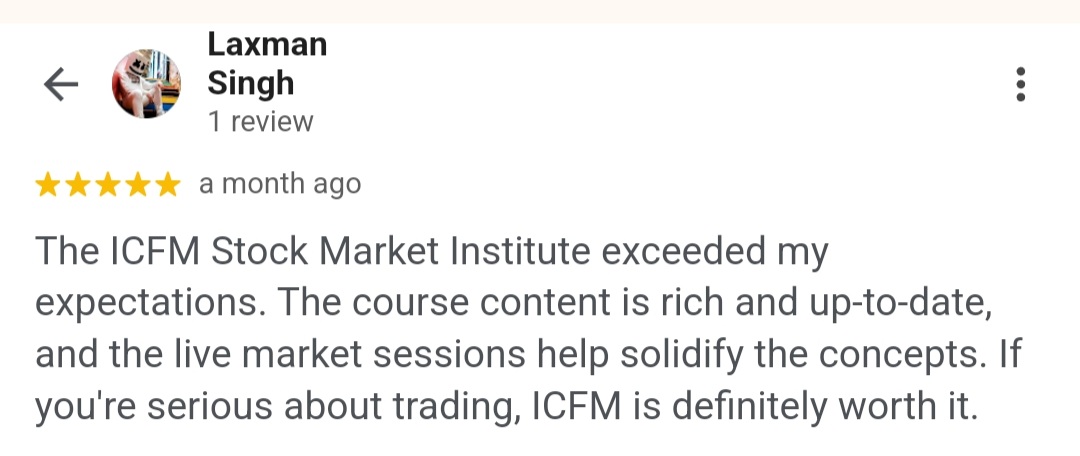Click the second yellow rating star
The height and width of the screenshot is (456, 1080).
click(x=78, y=185)
